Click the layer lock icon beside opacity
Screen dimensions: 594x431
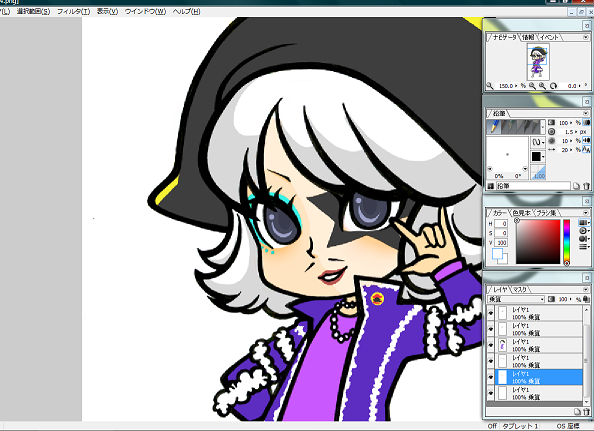(586, 299)
